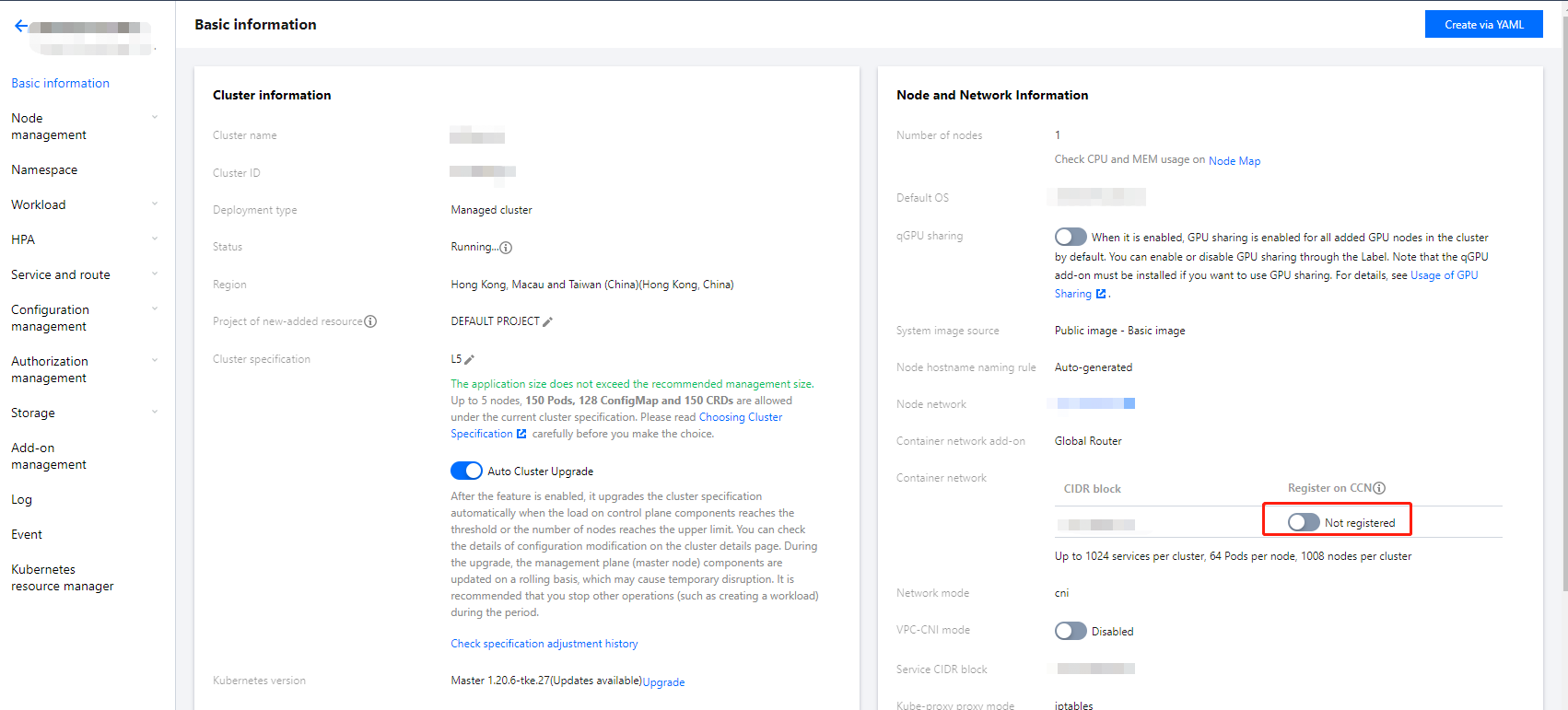The width and height of the screenshot is (1568, 710).
Task: Disable the Auto Cluster Upgrade toggle
Action: pos(466,471)
